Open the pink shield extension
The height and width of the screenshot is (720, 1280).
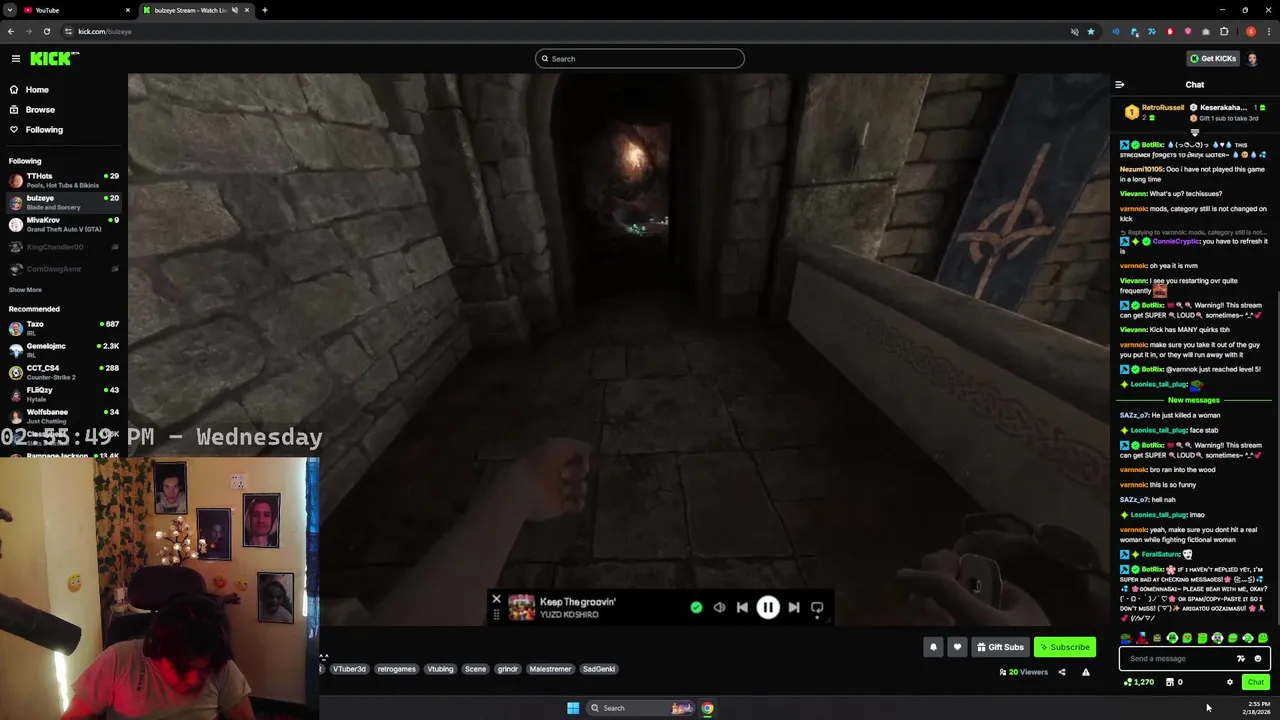[1188, 32]
